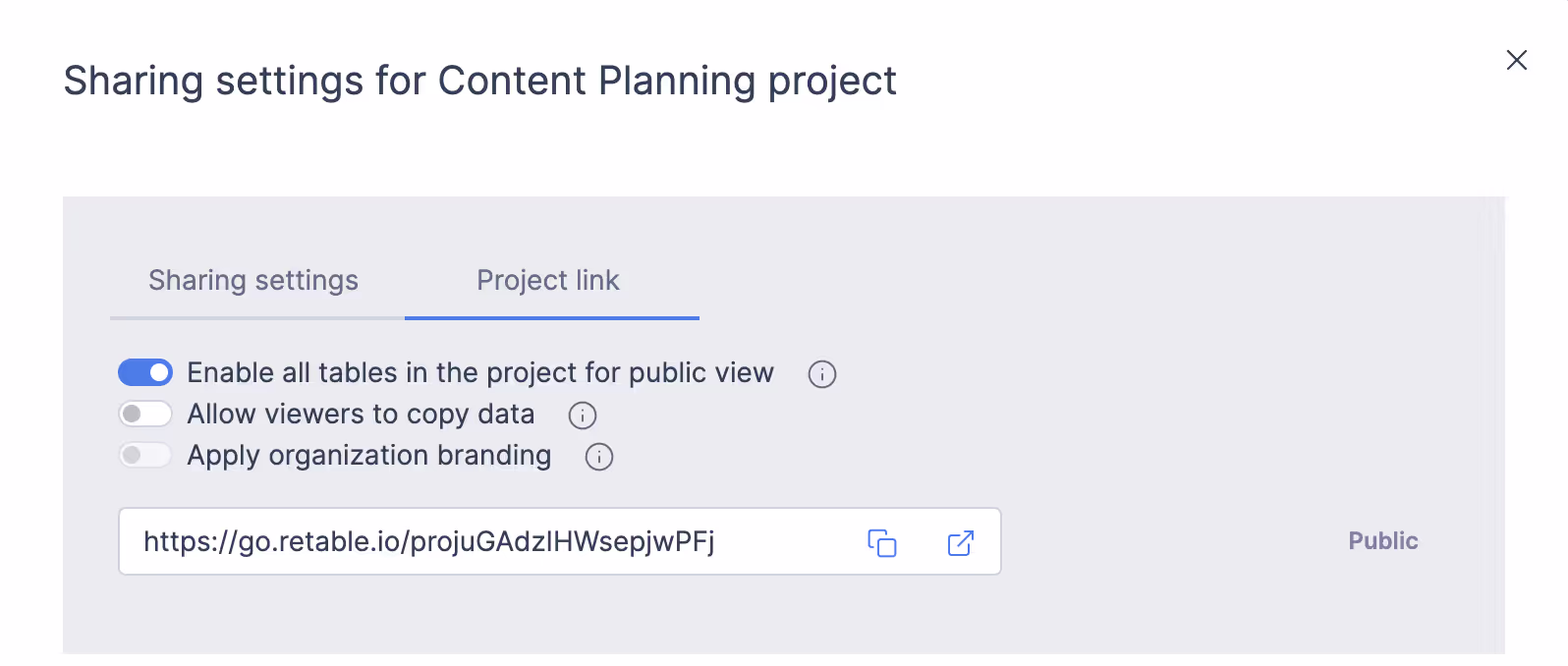Copy the project link with the copy icon

[882, 542]
